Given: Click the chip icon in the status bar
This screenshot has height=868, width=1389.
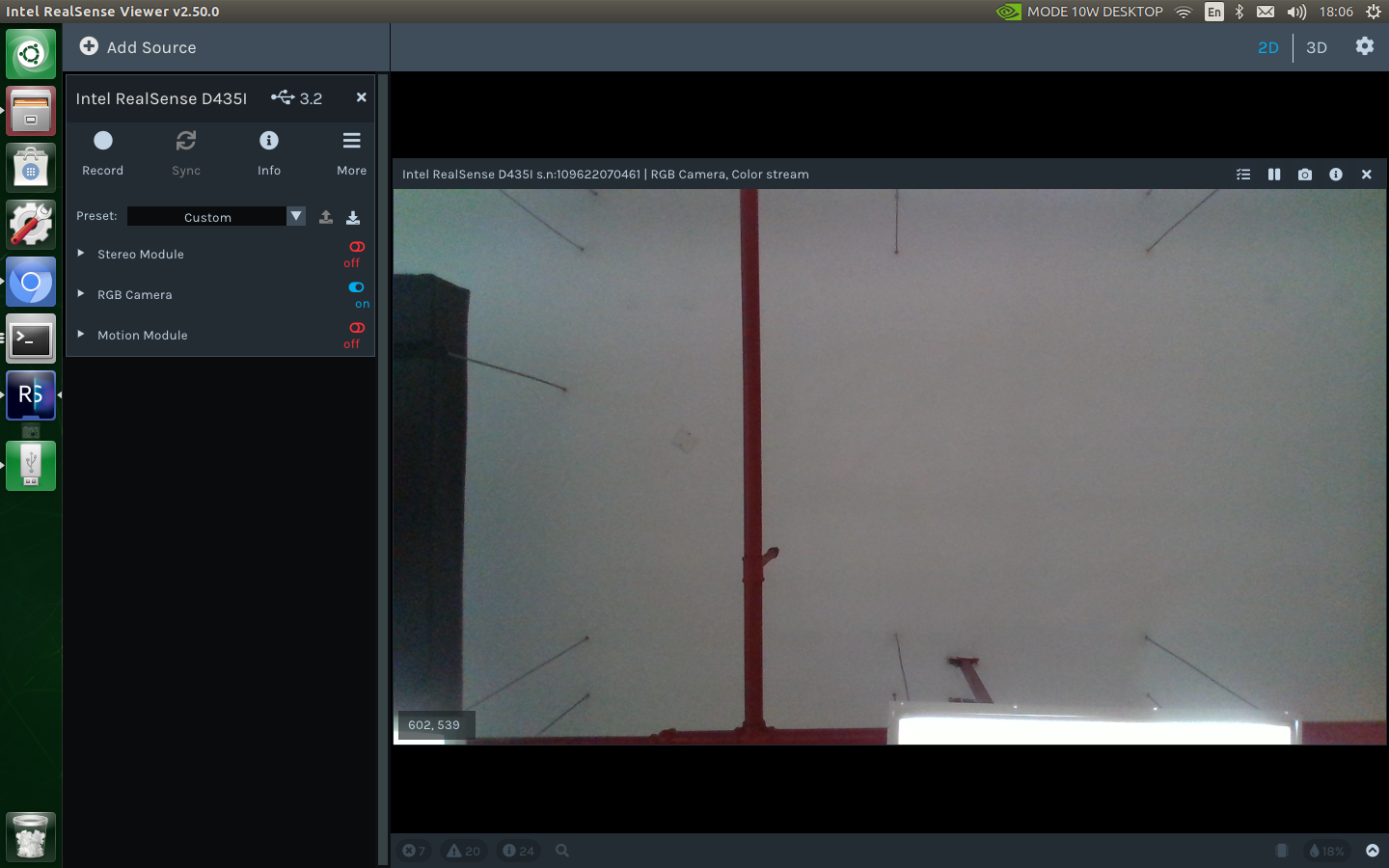Looking at the screenshot, I should [x=1282, y=851].
